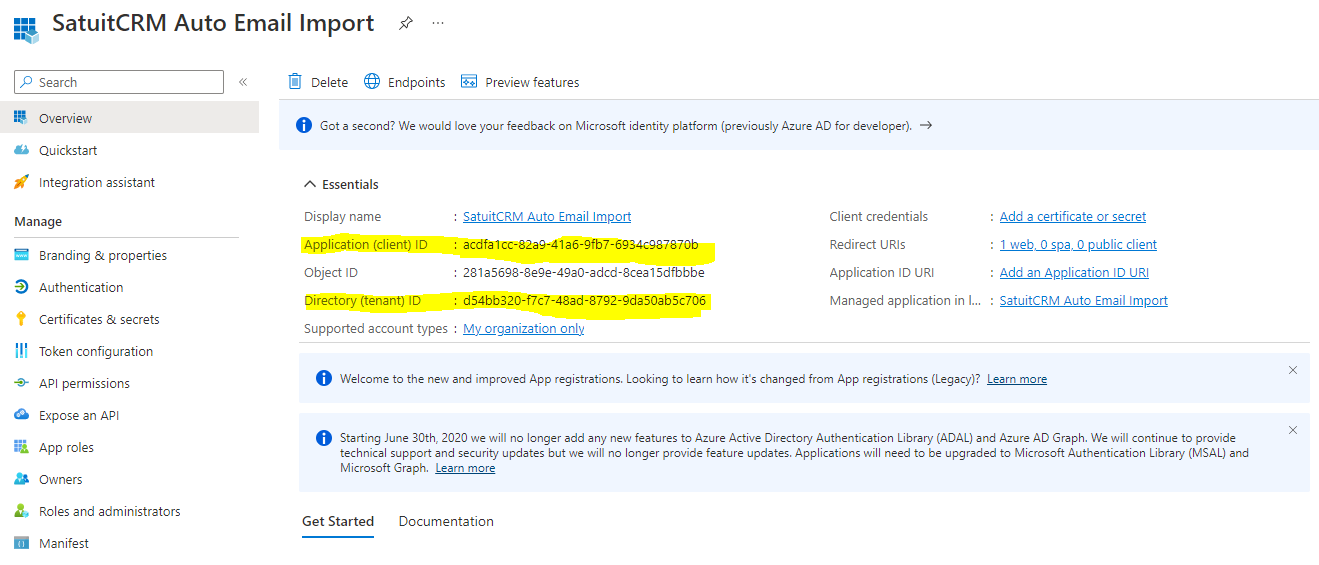Click the Manifest icon in sidebar
The image size is (1319, 565).
point(20,543)
